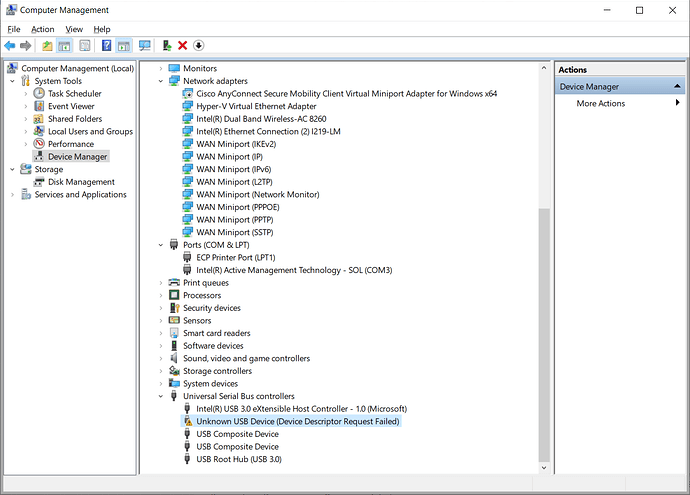This screenshot has height=495, width=690.
Task: Click the Up one level folder icon
Action: click(x=47, y=45)
